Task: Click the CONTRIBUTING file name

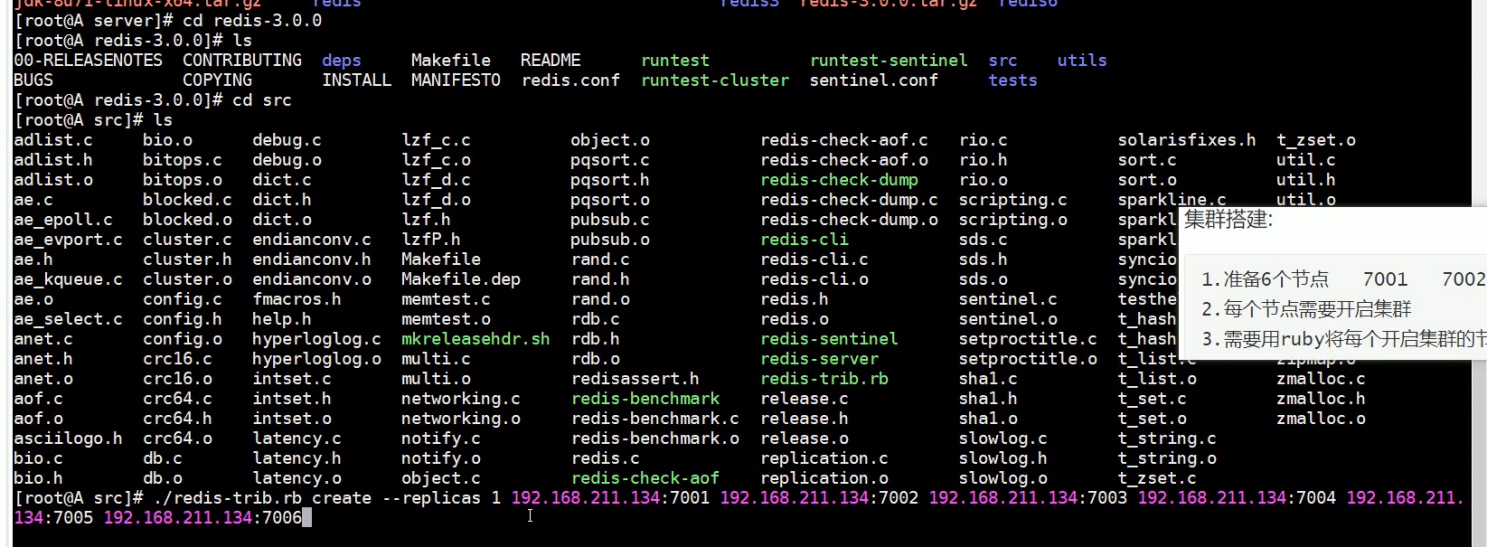Action: [x=242, y=60]
